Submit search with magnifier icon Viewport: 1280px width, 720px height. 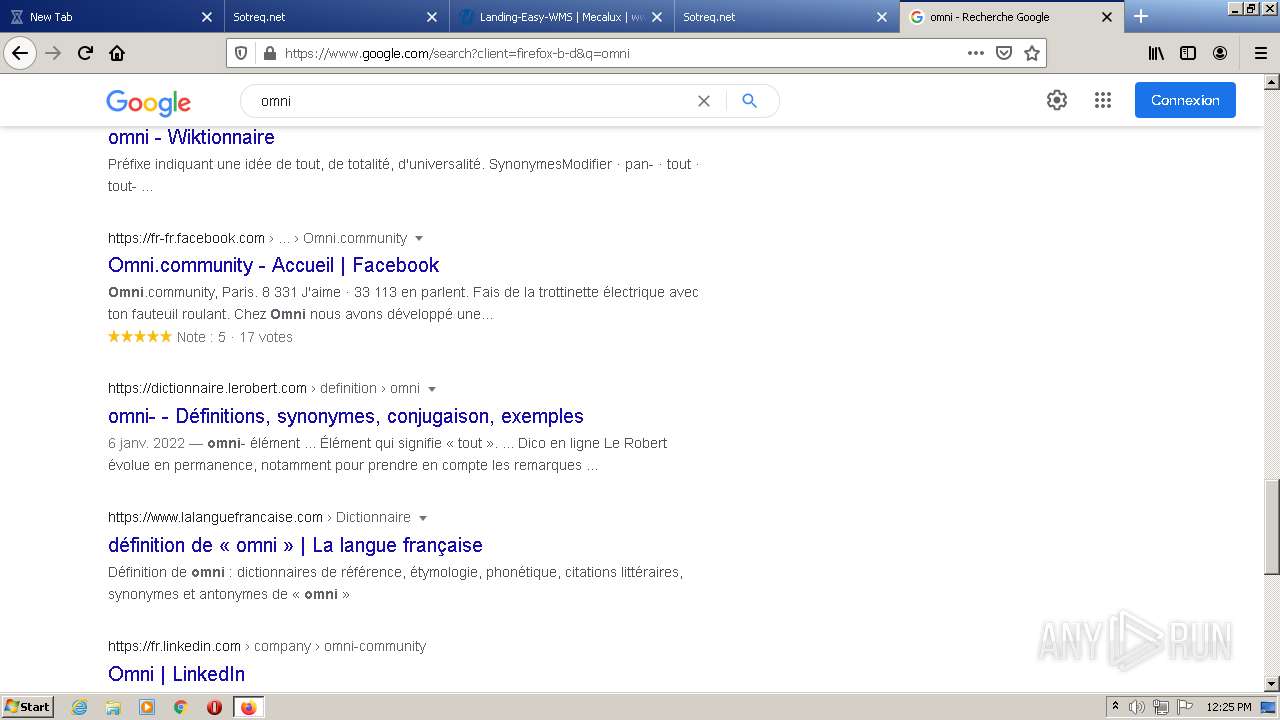(x=749, y=101)
